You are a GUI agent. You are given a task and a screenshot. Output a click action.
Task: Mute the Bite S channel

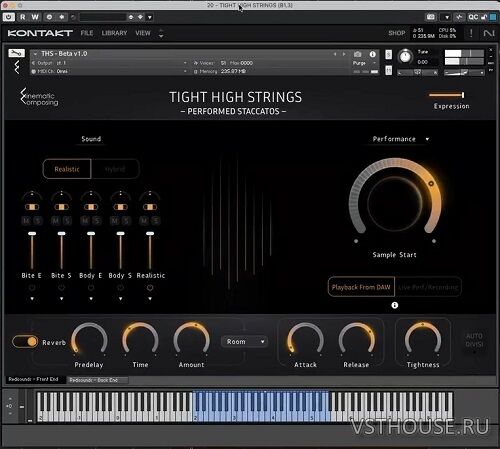click(55, 221)
